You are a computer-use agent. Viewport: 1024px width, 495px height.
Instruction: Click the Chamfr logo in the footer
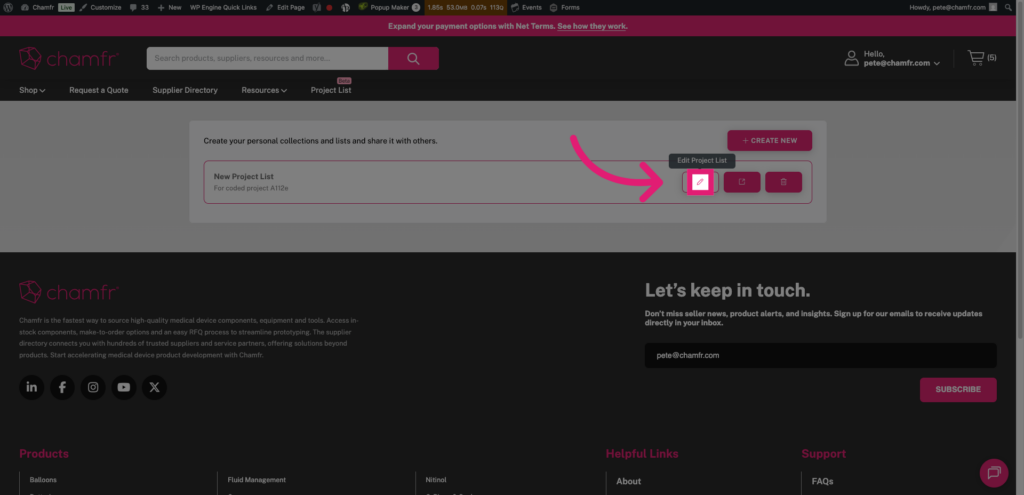69,292
